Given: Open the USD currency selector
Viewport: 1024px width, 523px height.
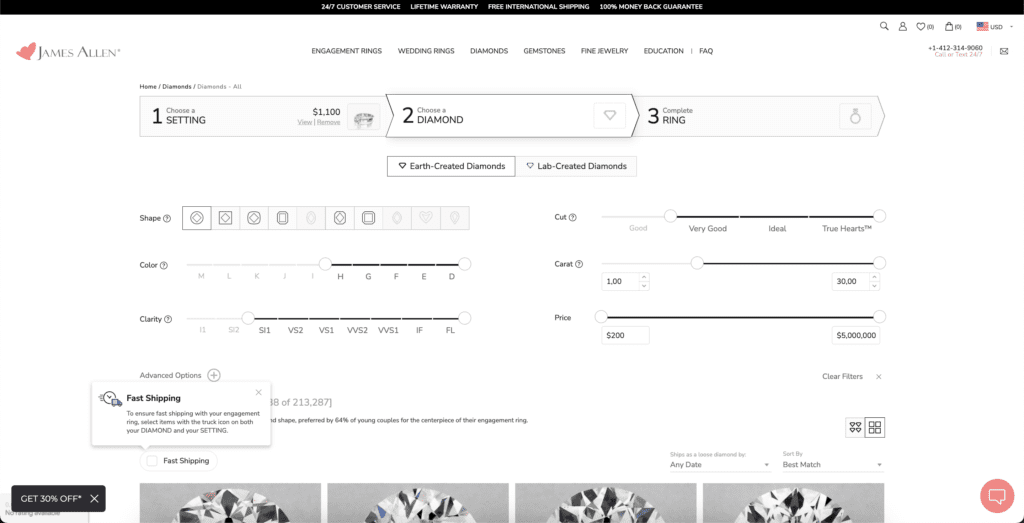Looking at the screenshot, I should pos(993,27).
